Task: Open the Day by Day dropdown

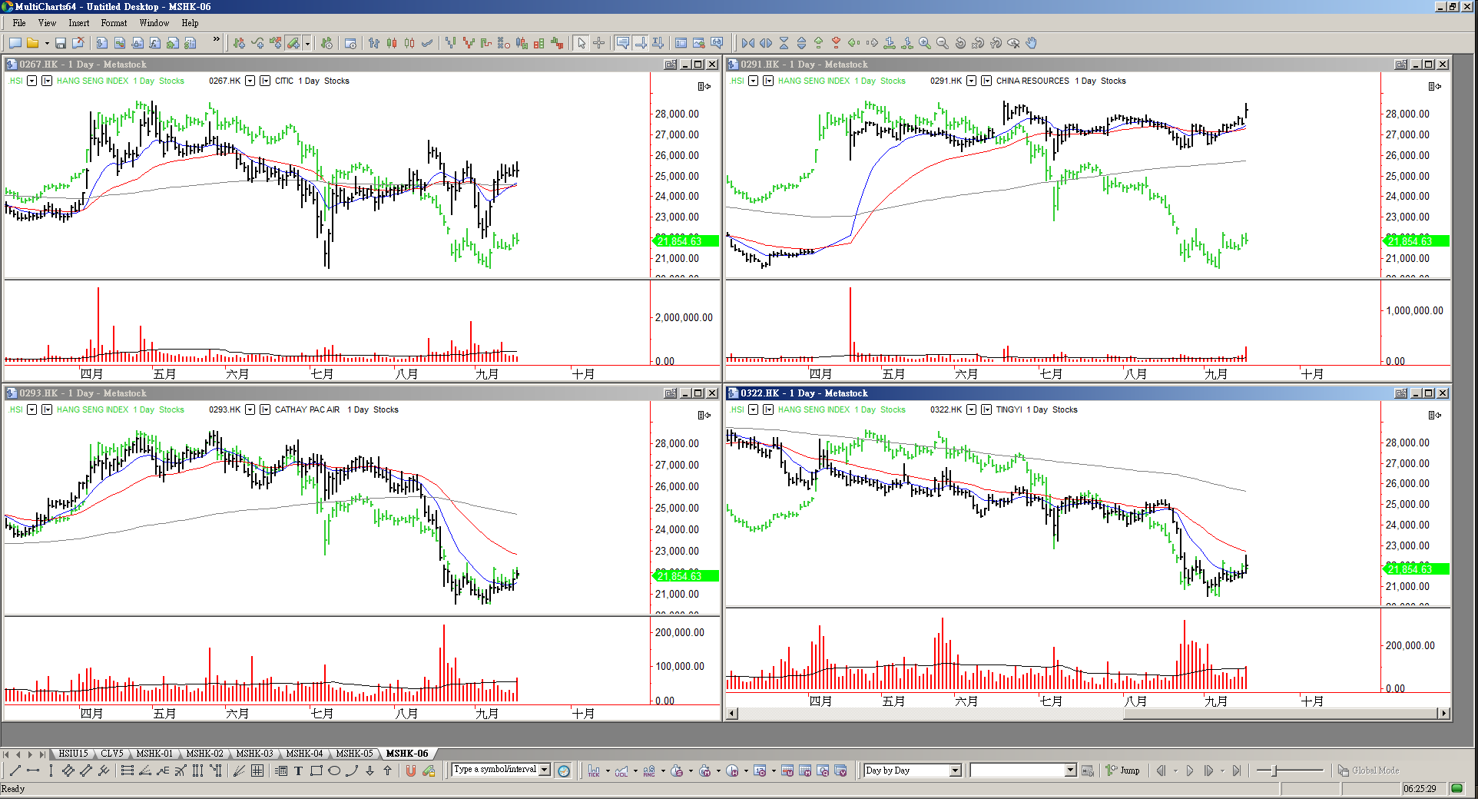Action: [956, 771]
